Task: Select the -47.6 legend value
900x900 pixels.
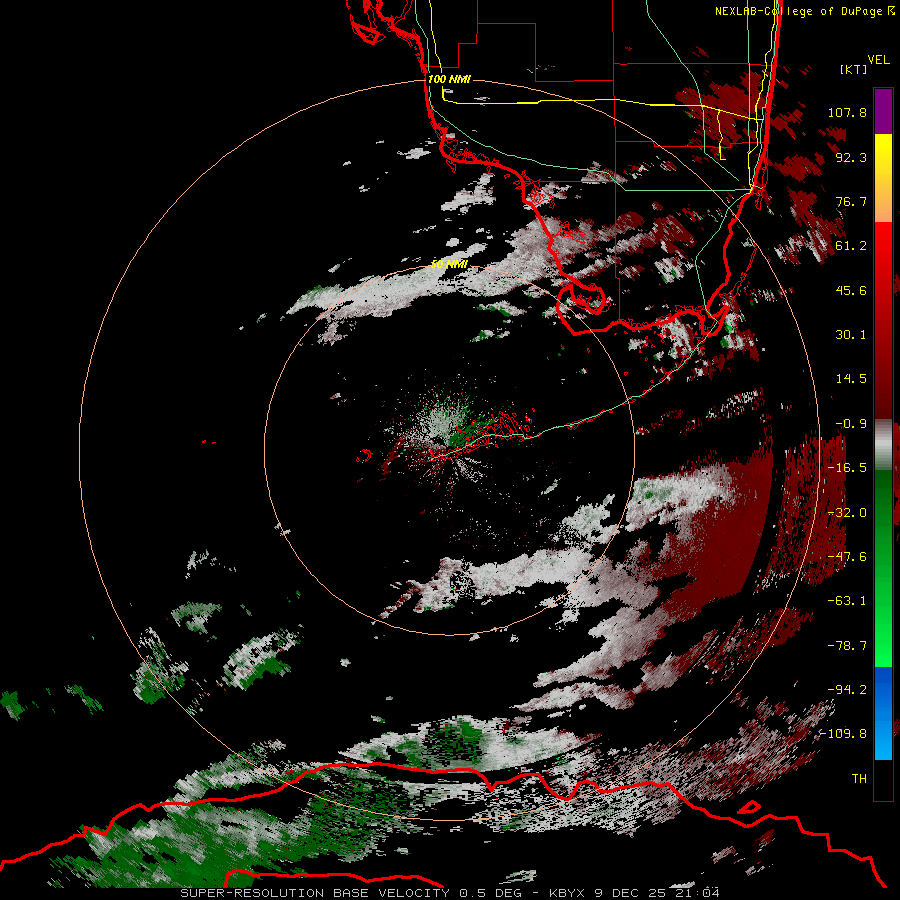Action: 847,557
